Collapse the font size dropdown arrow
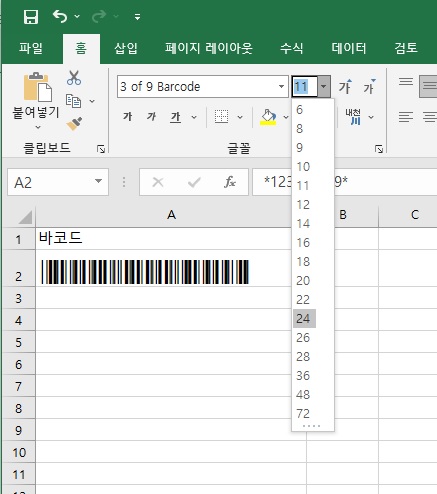This screenshot has height=494, width=437. pyautogui.click(x=324, y=87)
